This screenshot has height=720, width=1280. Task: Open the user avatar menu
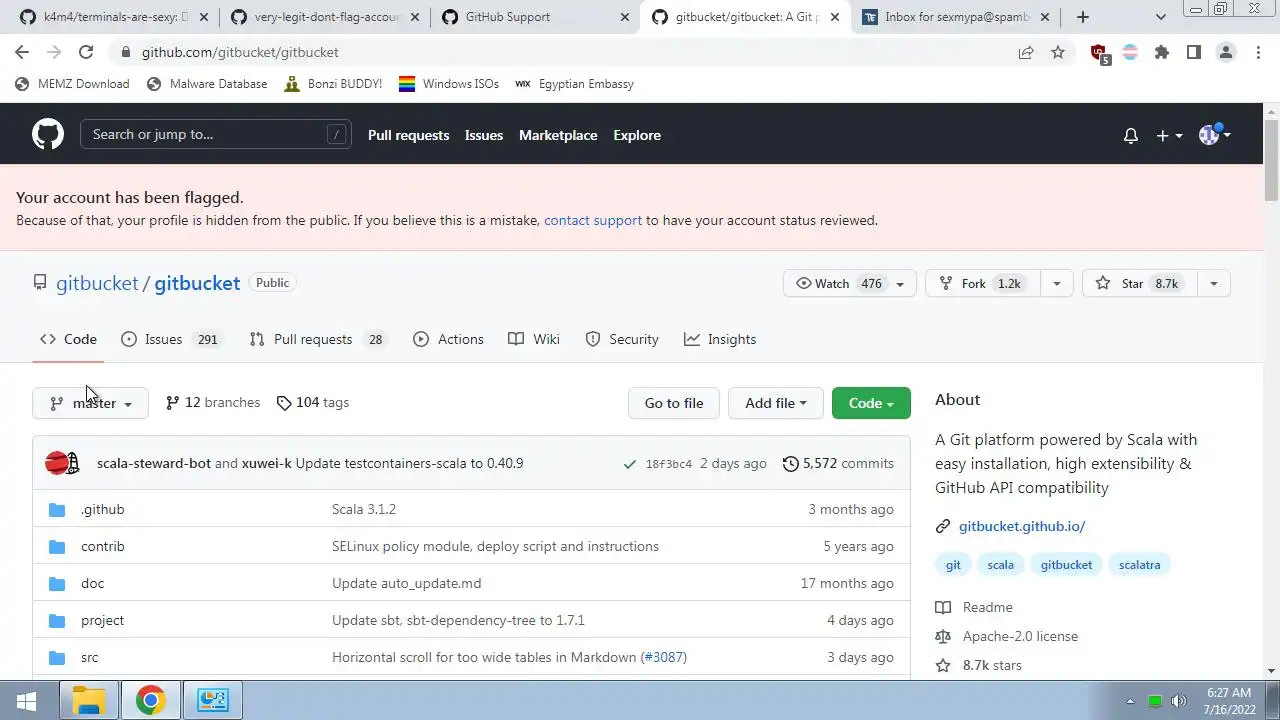click(1214, 135)
